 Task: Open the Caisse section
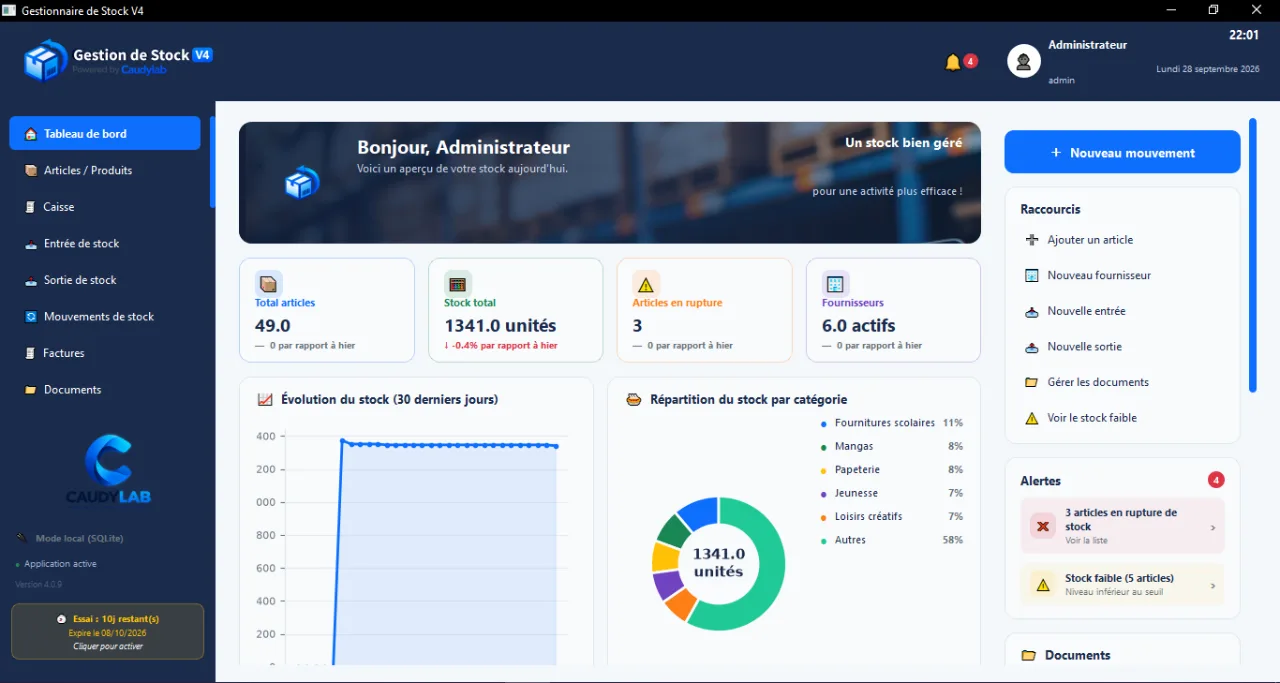click(x=105, y=207)
